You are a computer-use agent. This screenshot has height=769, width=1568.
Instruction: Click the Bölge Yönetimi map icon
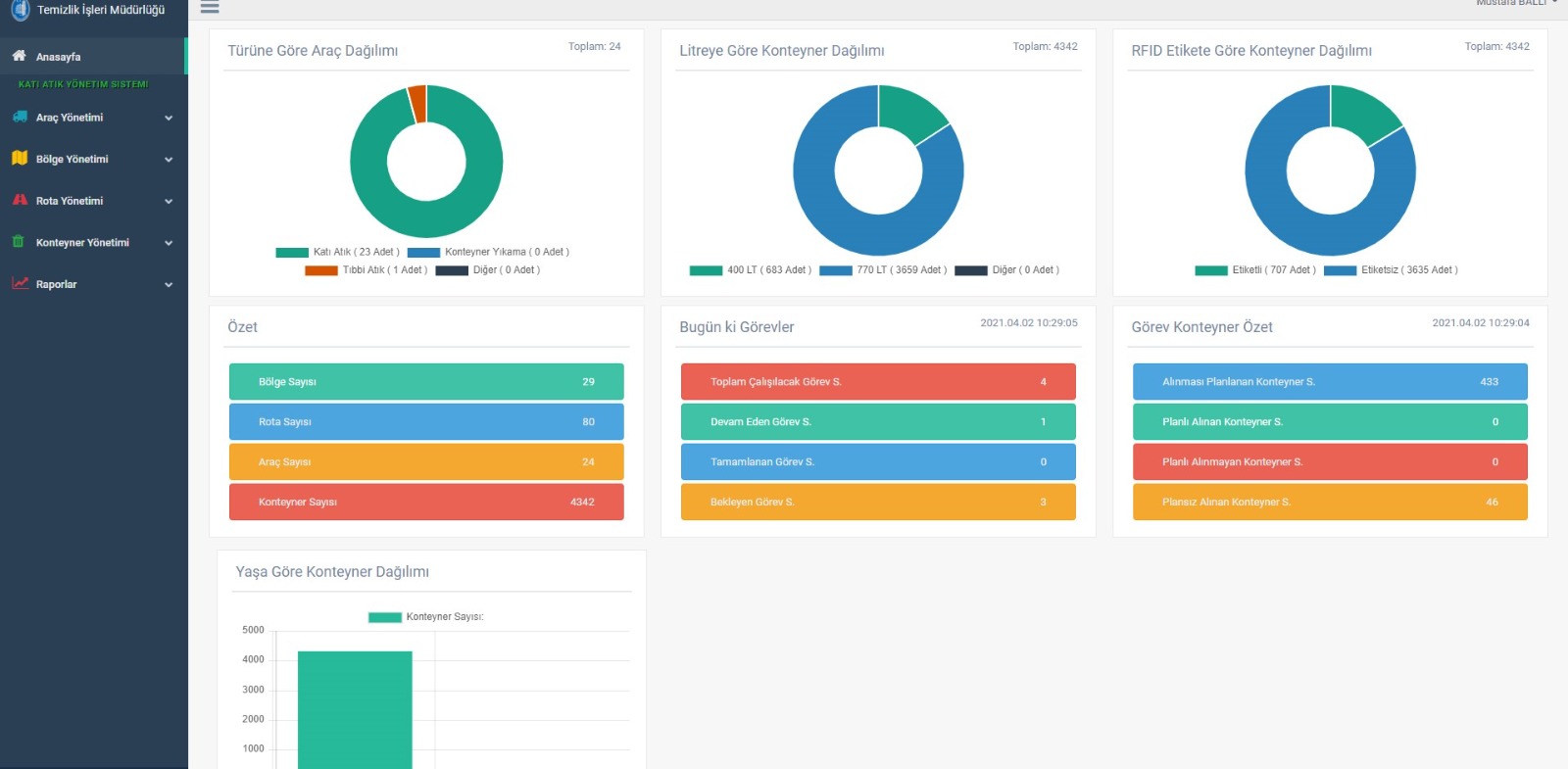(20, 158)
